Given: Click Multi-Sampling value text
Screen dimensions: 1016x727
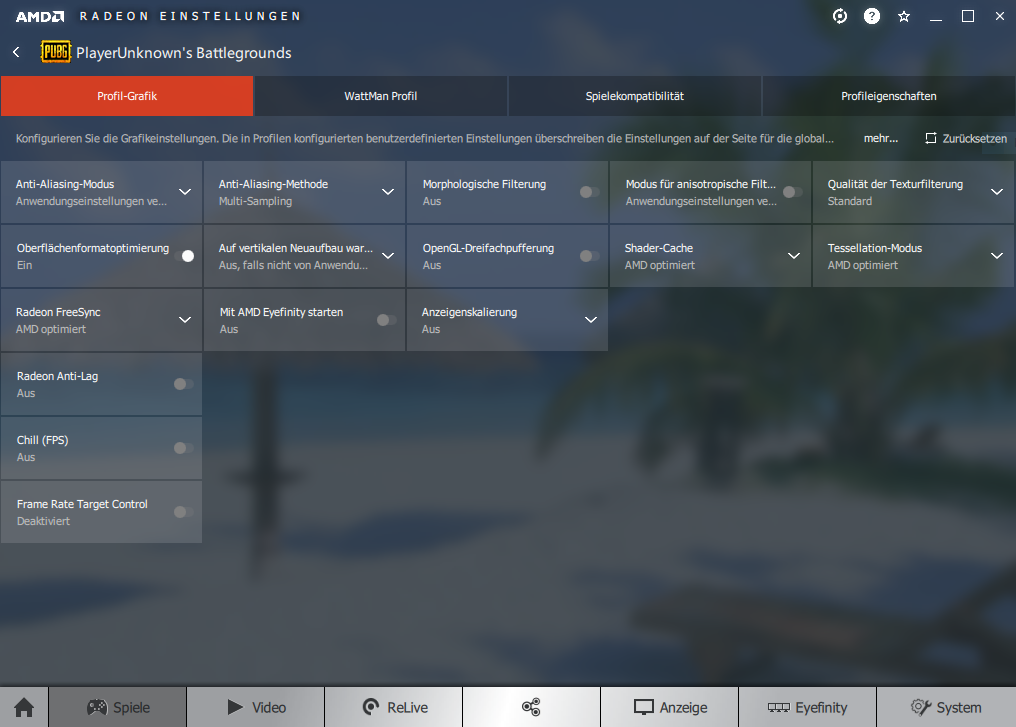Looking at the screenshot, I should click(x=255, y=201).
